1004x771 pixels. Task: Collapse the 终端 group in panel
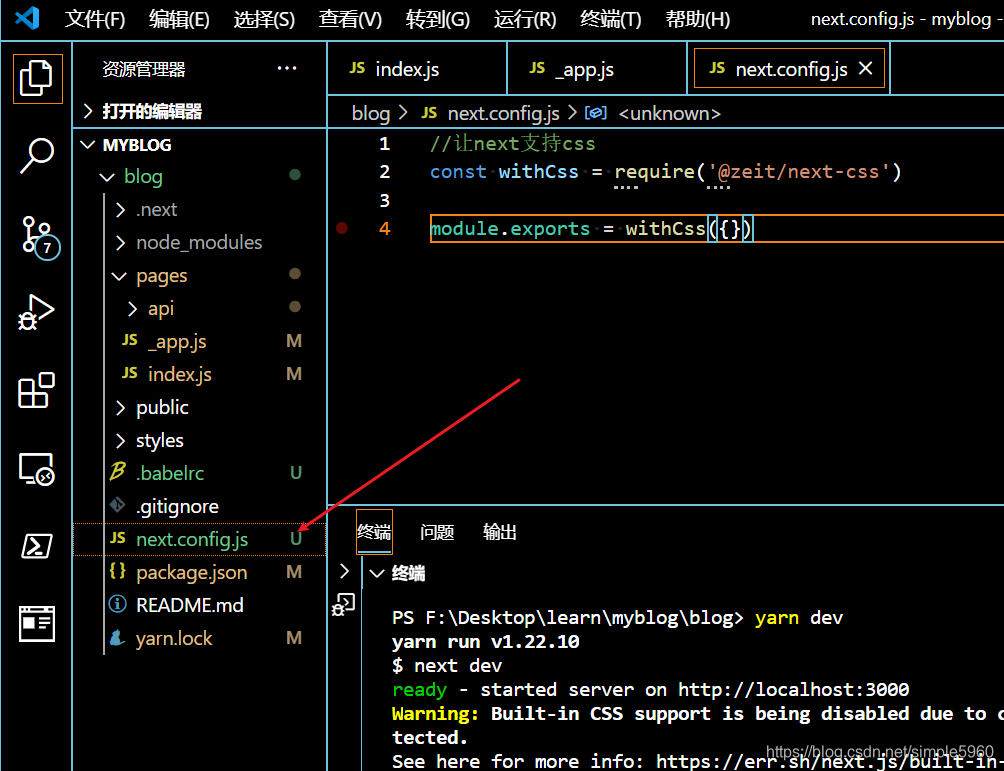(x=378, y=573)
